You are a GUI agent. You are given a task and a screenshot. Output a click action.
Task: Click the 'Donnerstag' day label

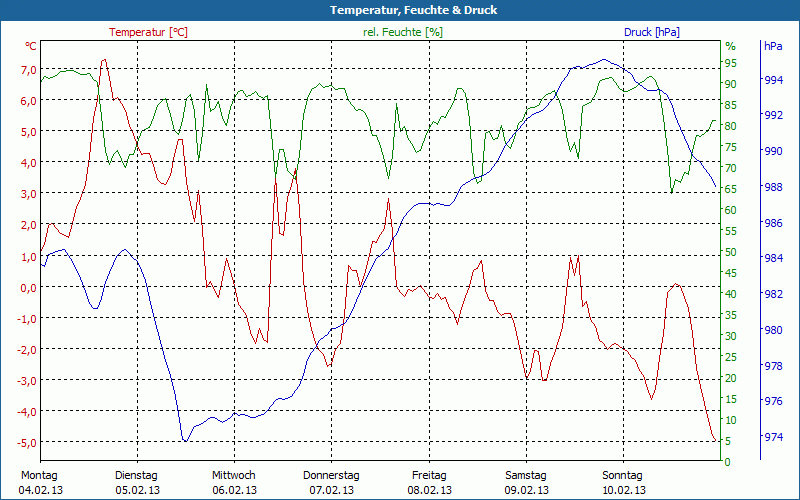331,476
